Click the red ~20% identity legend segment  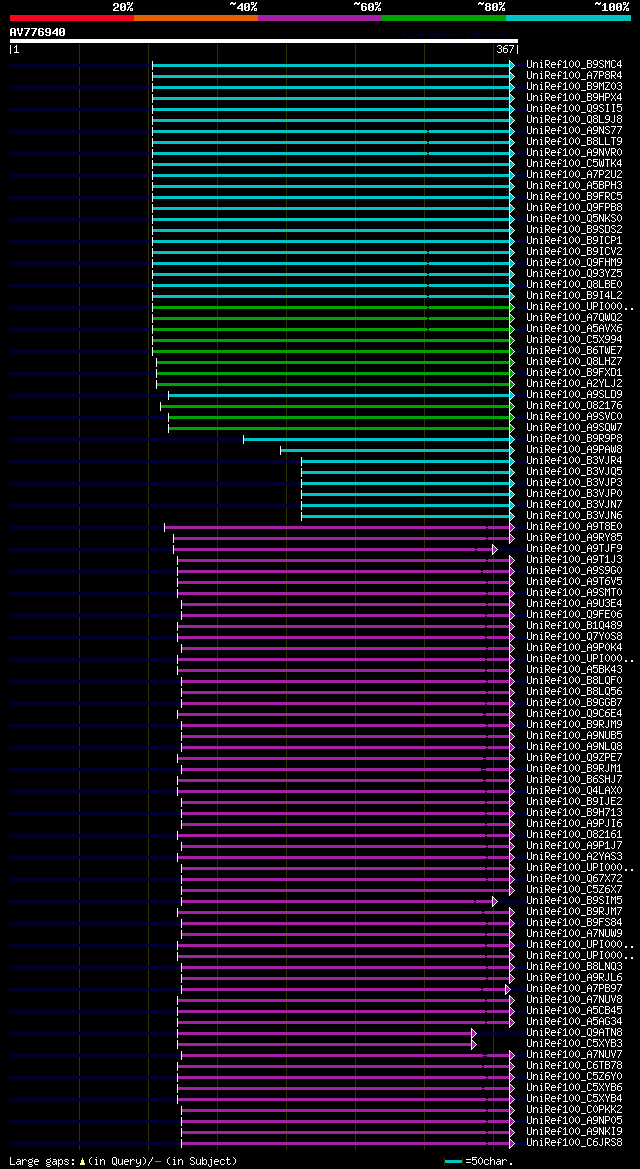(x=72, y=17)
